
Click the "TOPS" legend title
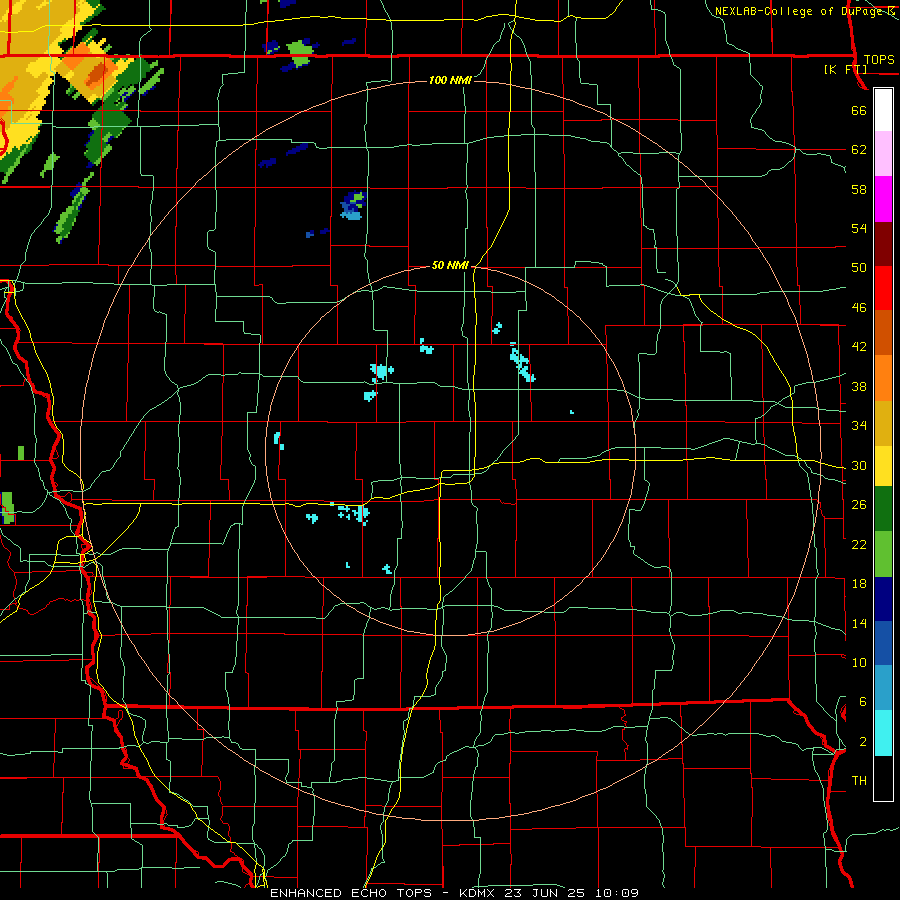[x=878, y=59]
